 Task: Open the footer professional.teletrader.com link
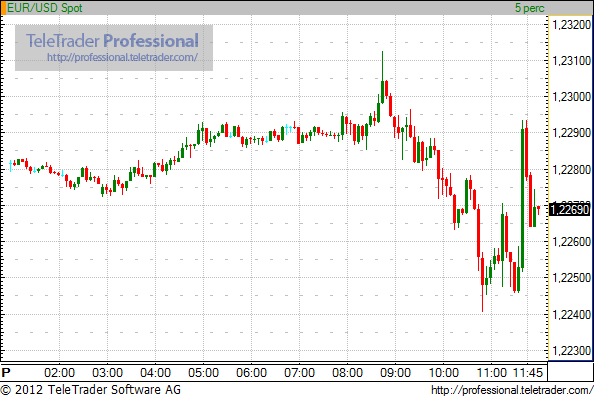[x=512, y=390]
